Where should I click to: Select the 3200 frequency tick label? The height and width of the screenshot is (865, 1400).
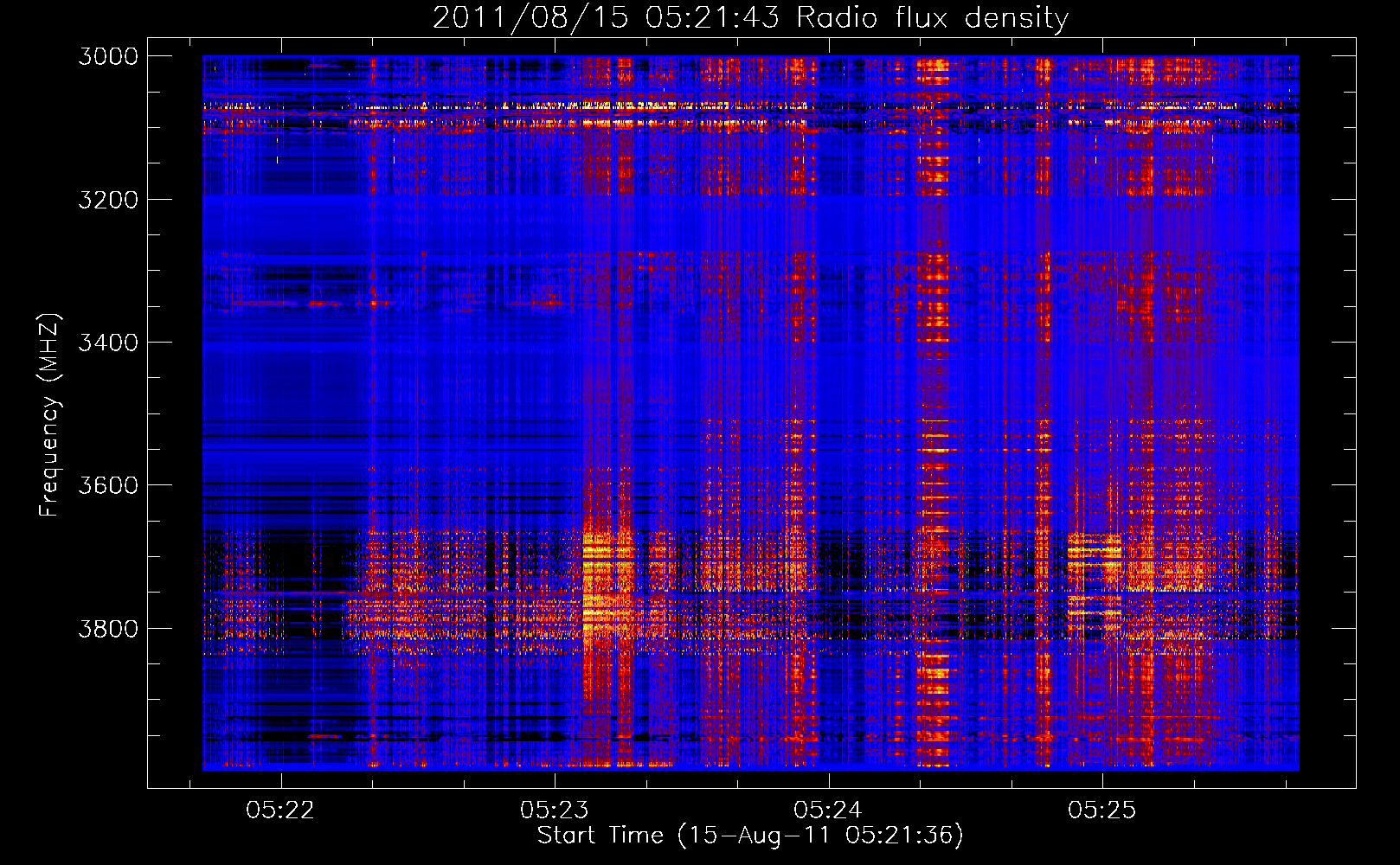tap(108, 200)
